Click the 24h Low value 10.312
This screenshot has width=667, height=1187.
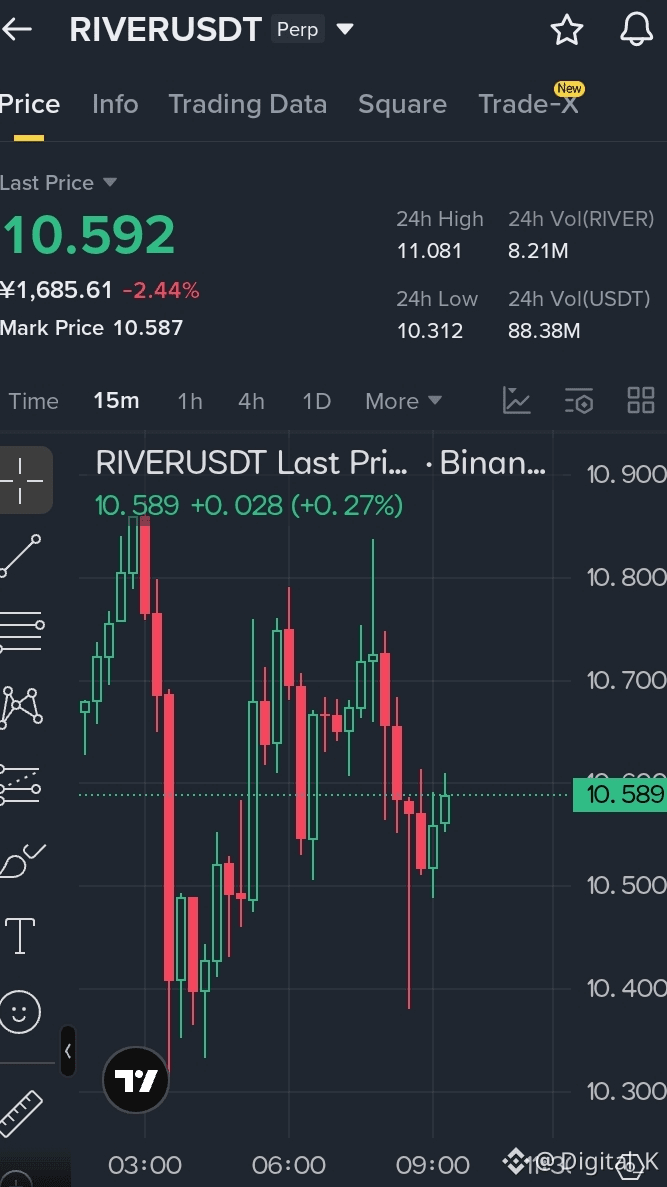[x=429, y=331]
